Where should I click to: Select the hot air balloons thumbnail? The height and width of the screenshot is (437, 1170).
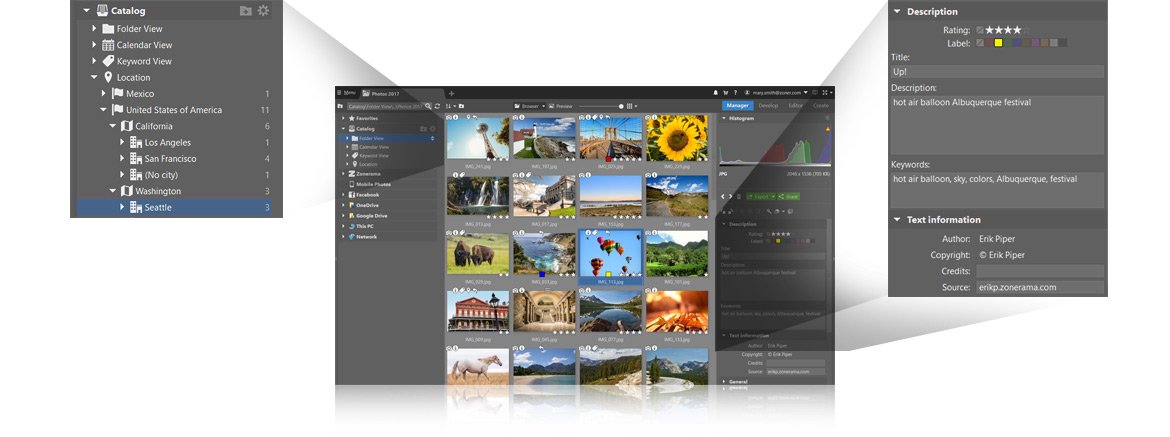(610, 253)
